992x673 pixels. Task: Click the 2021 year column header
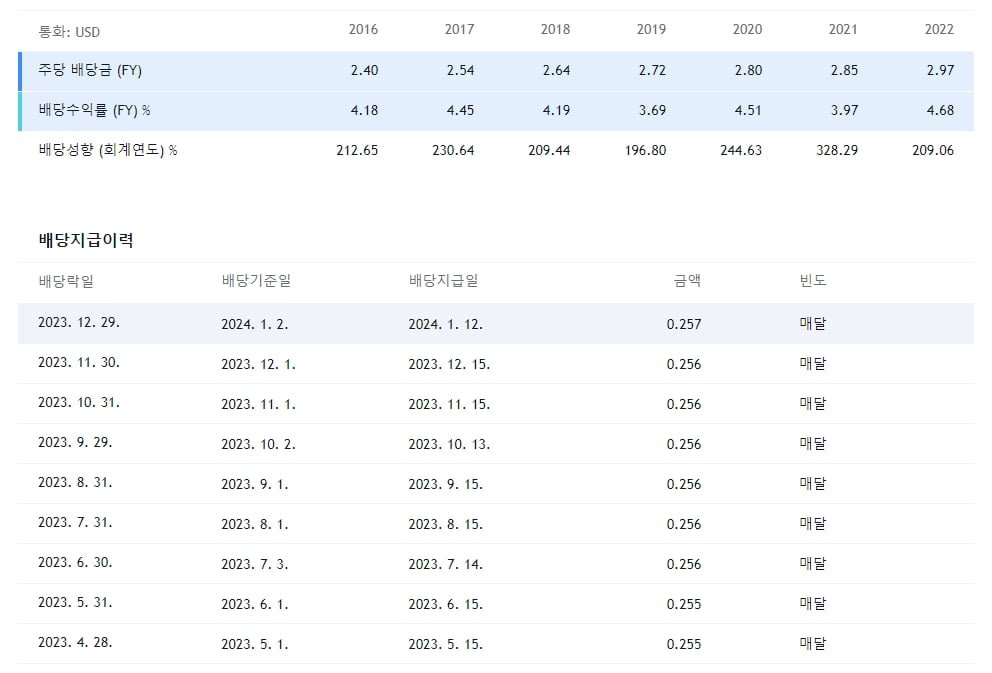click(x=843, y=29)
